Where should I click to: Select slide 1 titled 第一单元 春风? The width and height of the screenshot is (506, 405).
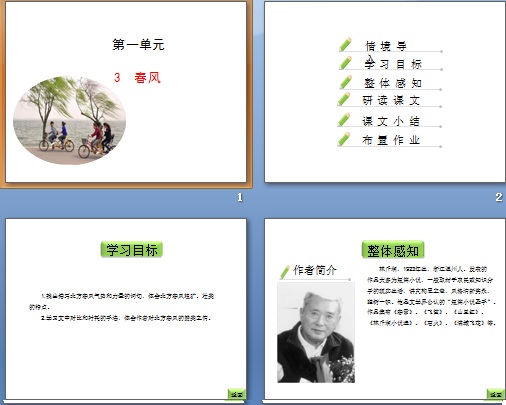coord(126,92)
